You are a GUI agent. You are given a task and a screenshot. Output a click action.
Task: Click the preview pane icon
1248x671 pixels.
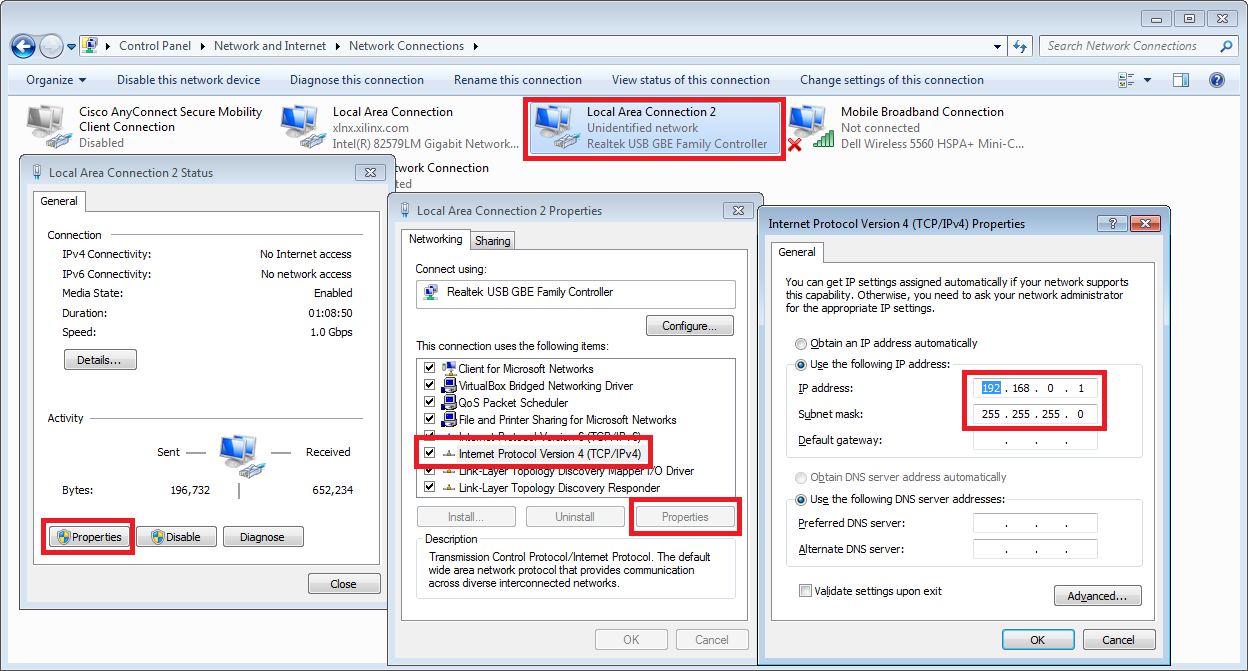[x=1182, y=79]
